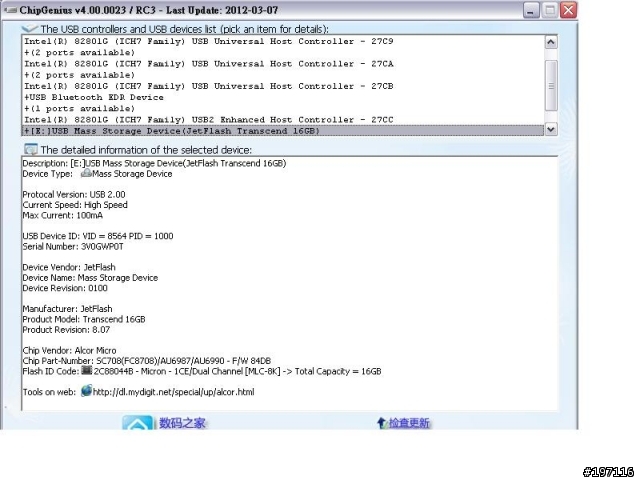This screenshot has height=480, width=640.
Task: Minimize the ChipGenius window
Action: (531, 10)
